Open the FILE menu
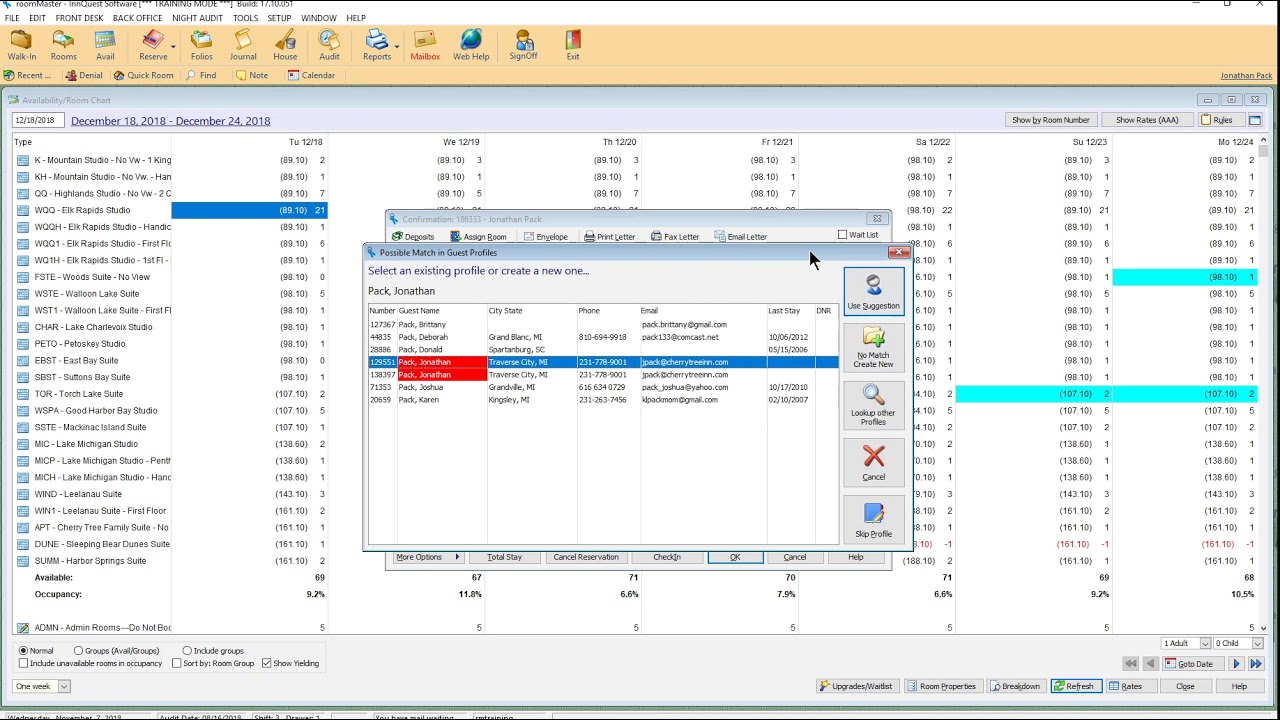The width and height of the screenshot is (1280, 720). pyautogui.click(x=12, y=18)
